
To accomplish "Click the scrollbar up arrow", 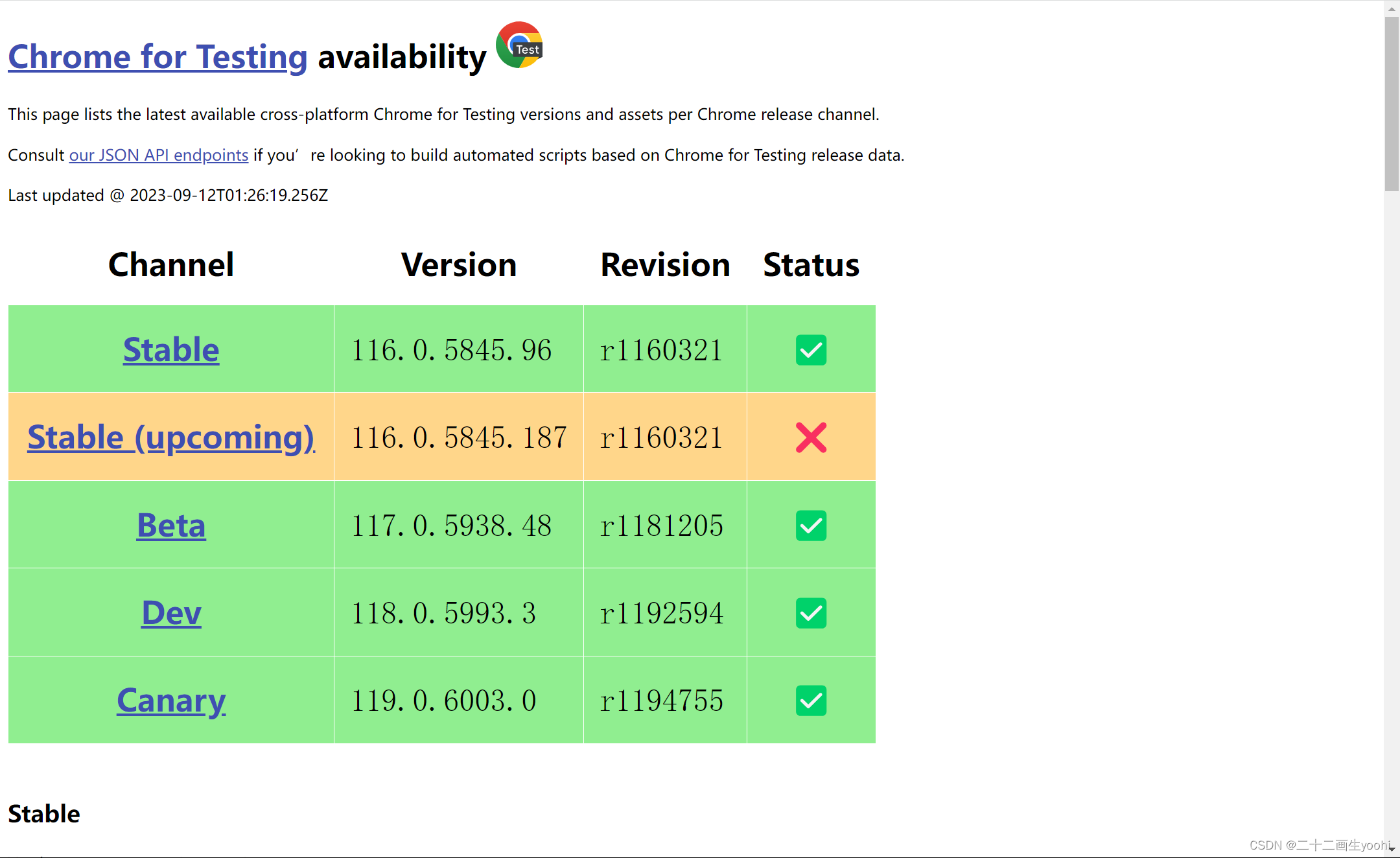I will click(1392, 8).
